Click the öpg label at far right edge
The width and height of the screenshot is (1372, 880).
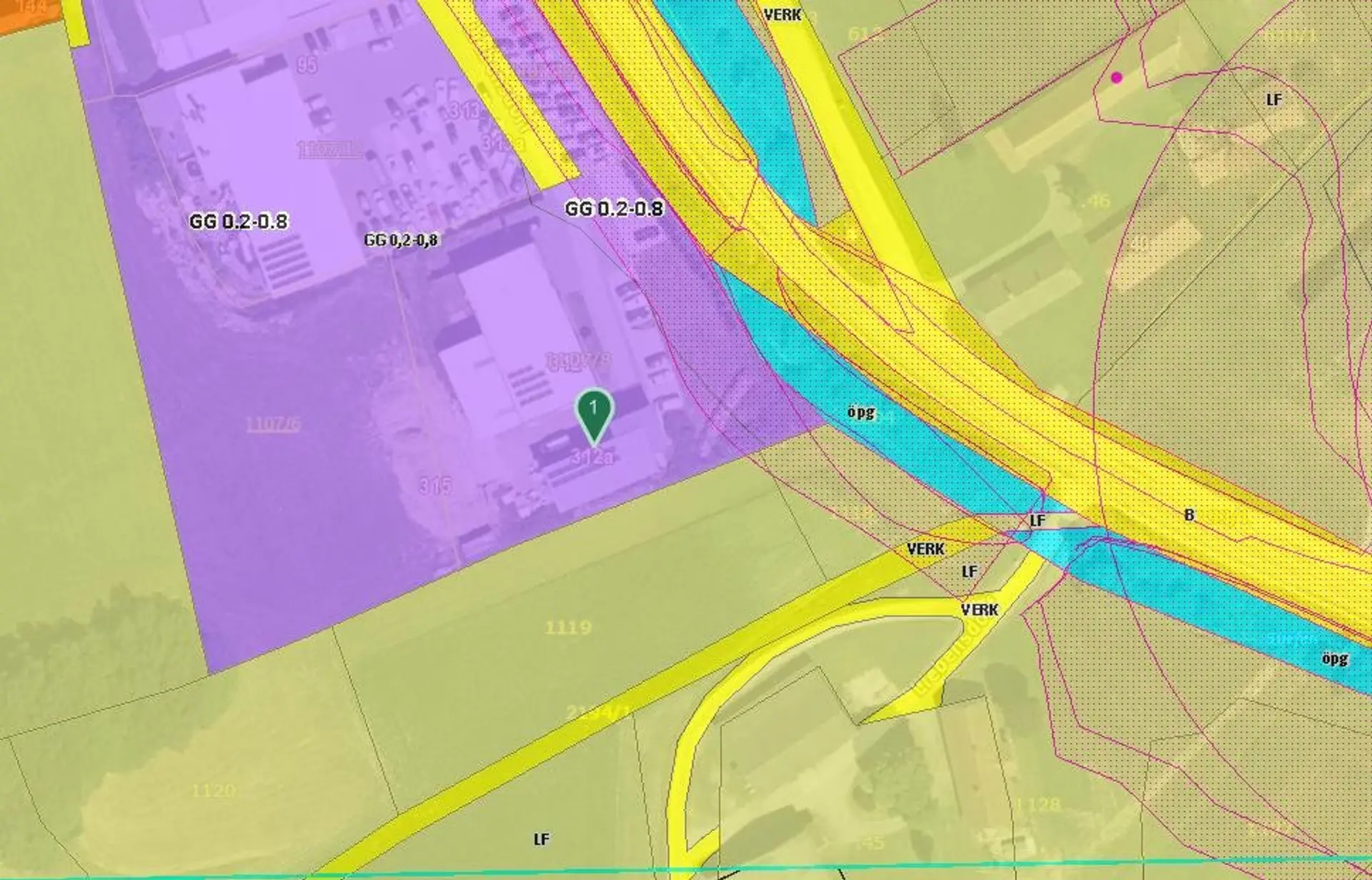(x=1335, y=658)
